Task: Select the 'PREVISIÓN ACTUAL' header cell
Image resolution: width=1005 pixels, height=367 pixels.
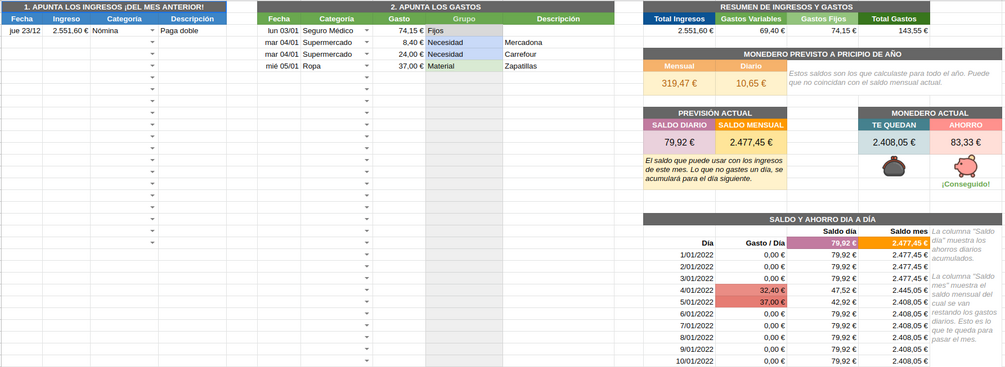Action: (715, 113)
